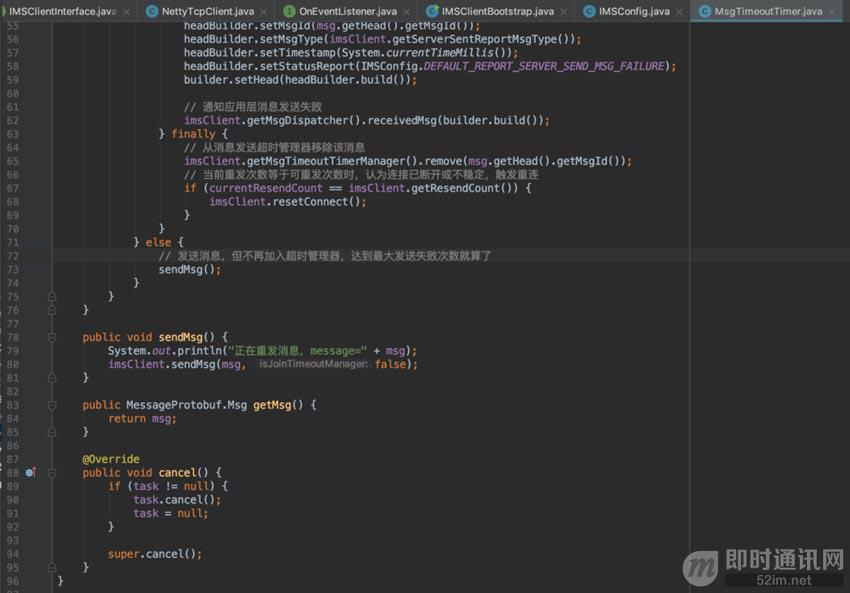Viewport: 850px width, 593px height.
Task: Click the receivedMsg call on line 62
Action: point(402,120)
